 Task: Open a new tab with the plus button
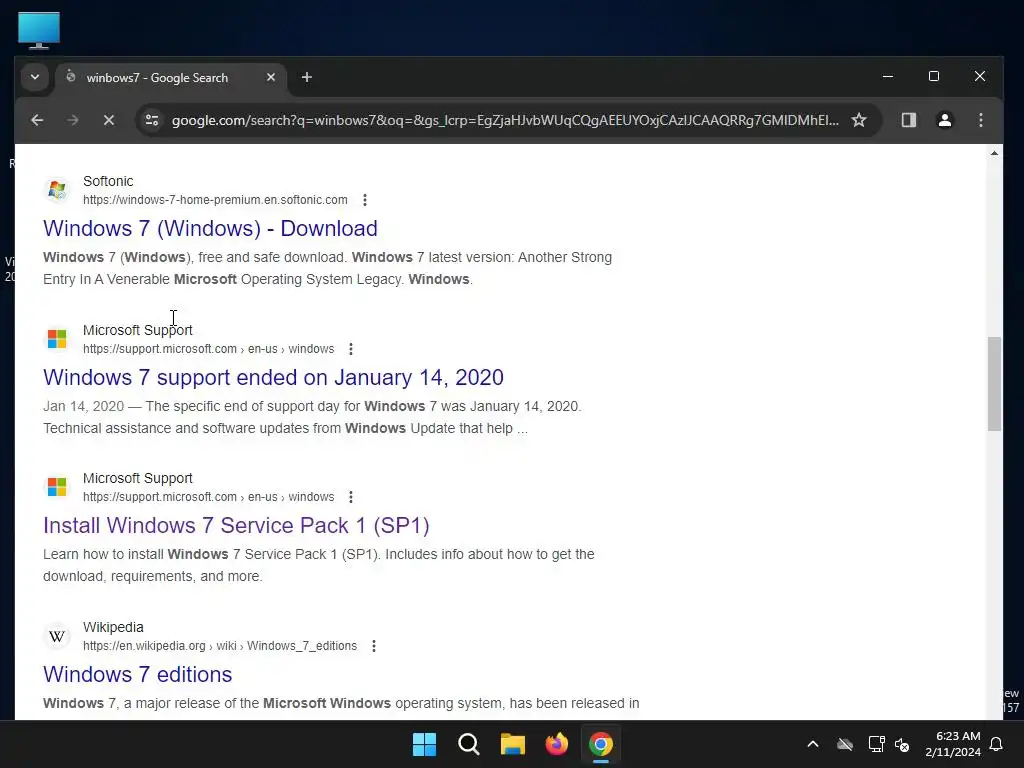(306, 78)
